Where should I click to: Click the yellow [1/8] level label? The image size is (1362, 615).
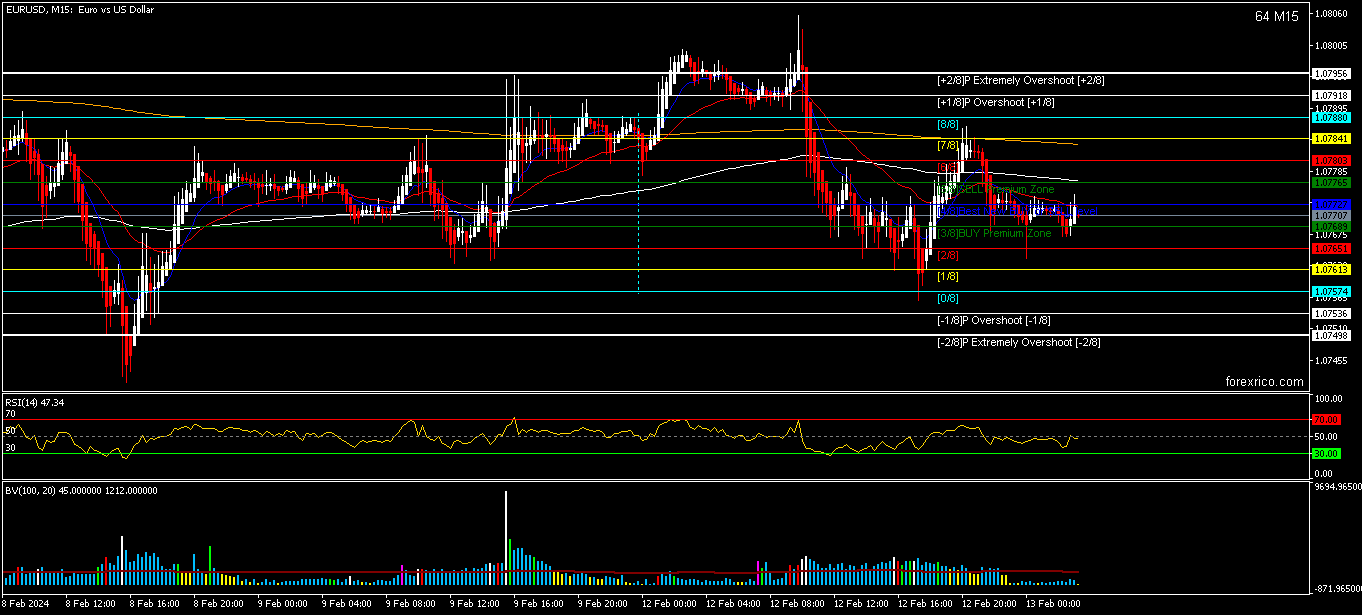coord(947,277)
